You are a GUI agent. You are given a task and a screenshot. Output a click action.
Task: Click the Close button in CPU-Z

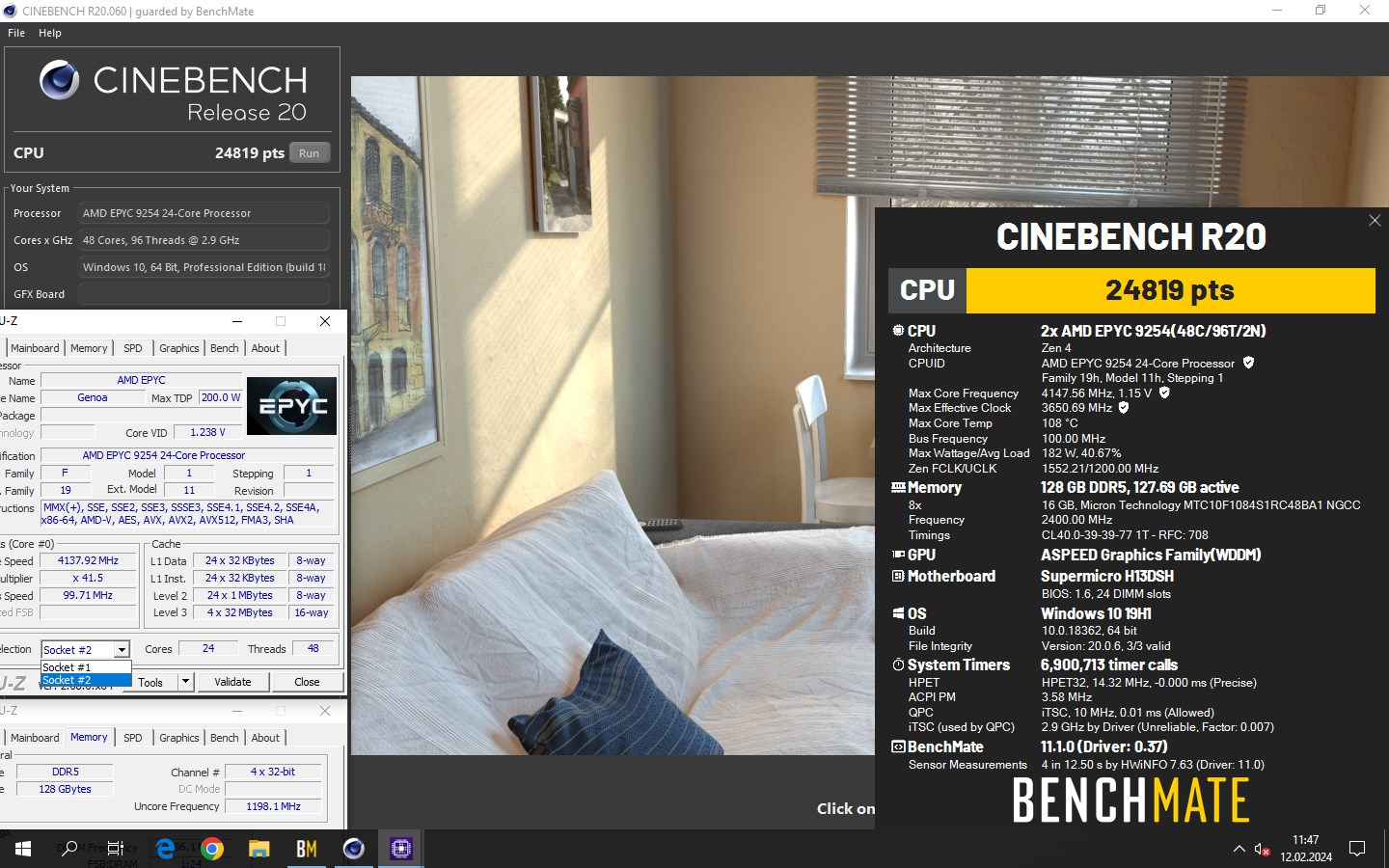click(307, 682)
